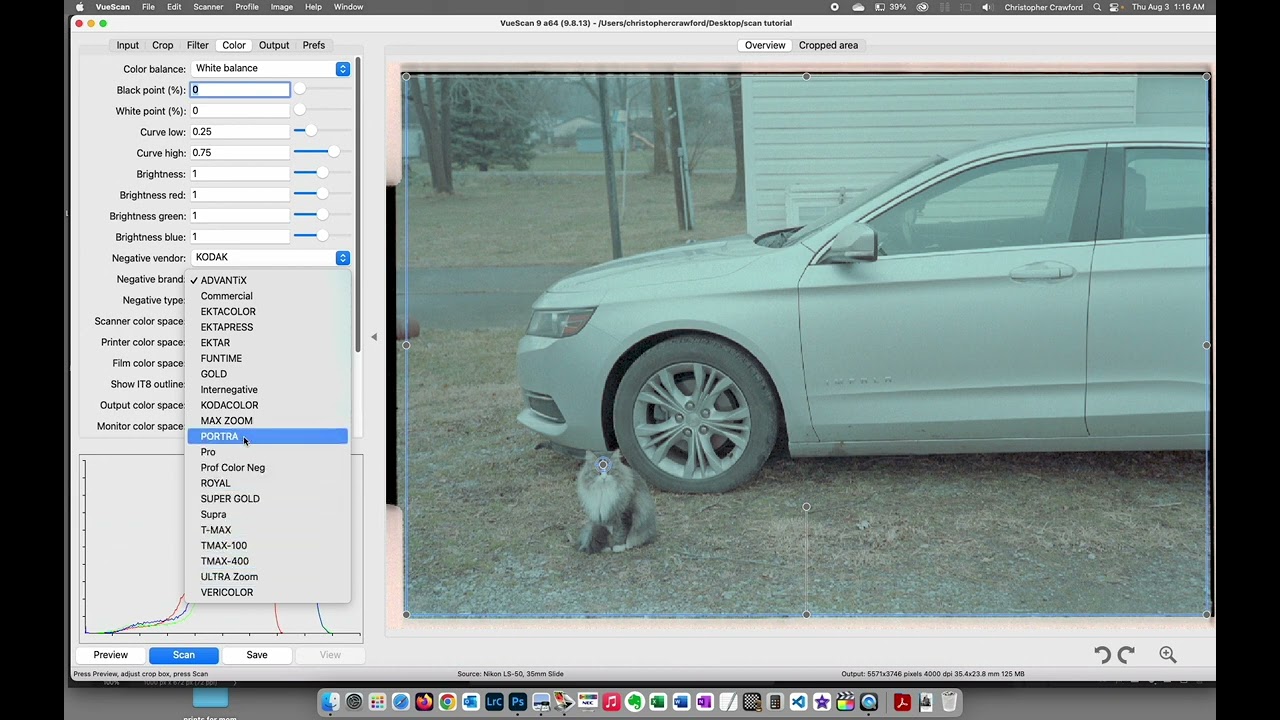This screenshot has width=1280, height=720.
Task: Click the blue Scan button
Action: tap(184, 655)
